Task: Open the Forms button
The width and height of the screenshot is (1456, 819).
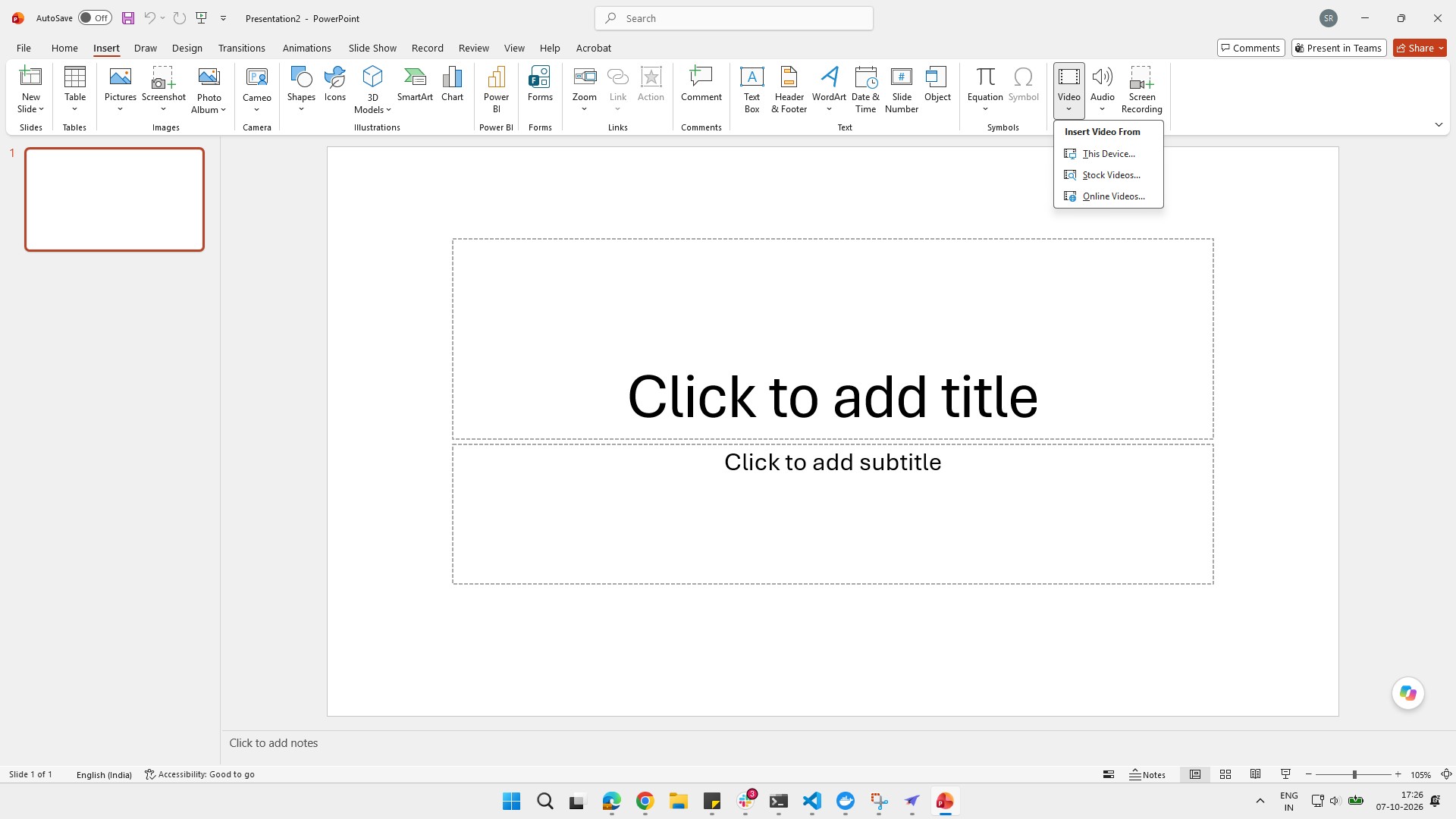Action: [540, 84]
